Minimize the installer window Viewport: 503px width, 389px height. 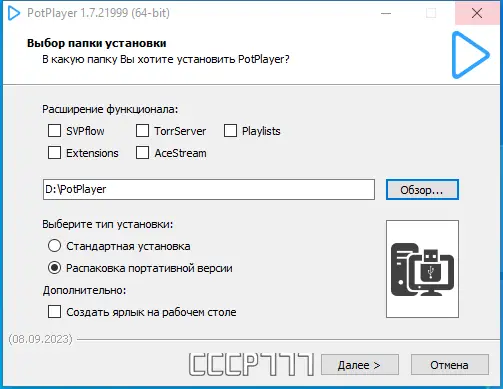(x=386, y=13)
